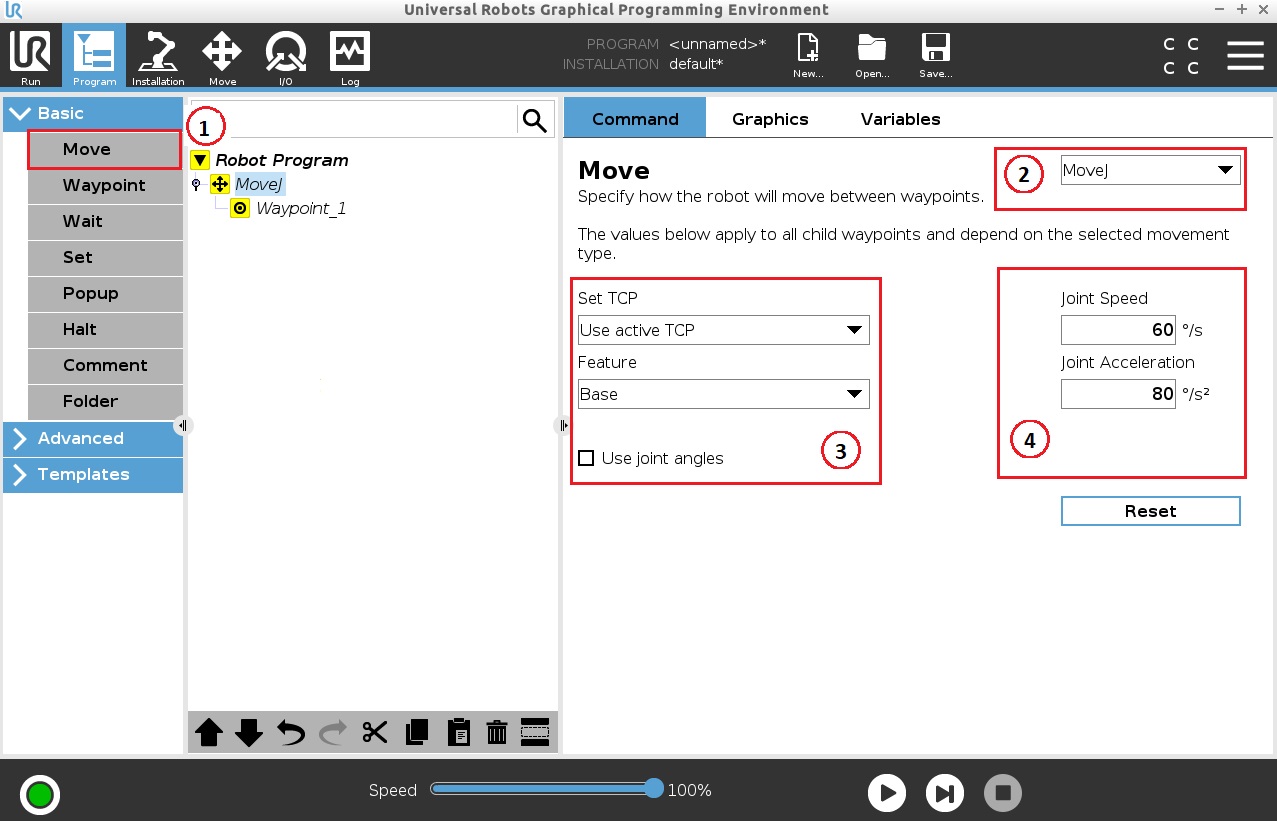Insert a Wait command
The width and height of the screenshot is (1277, 821).
(x=105, y=221)
